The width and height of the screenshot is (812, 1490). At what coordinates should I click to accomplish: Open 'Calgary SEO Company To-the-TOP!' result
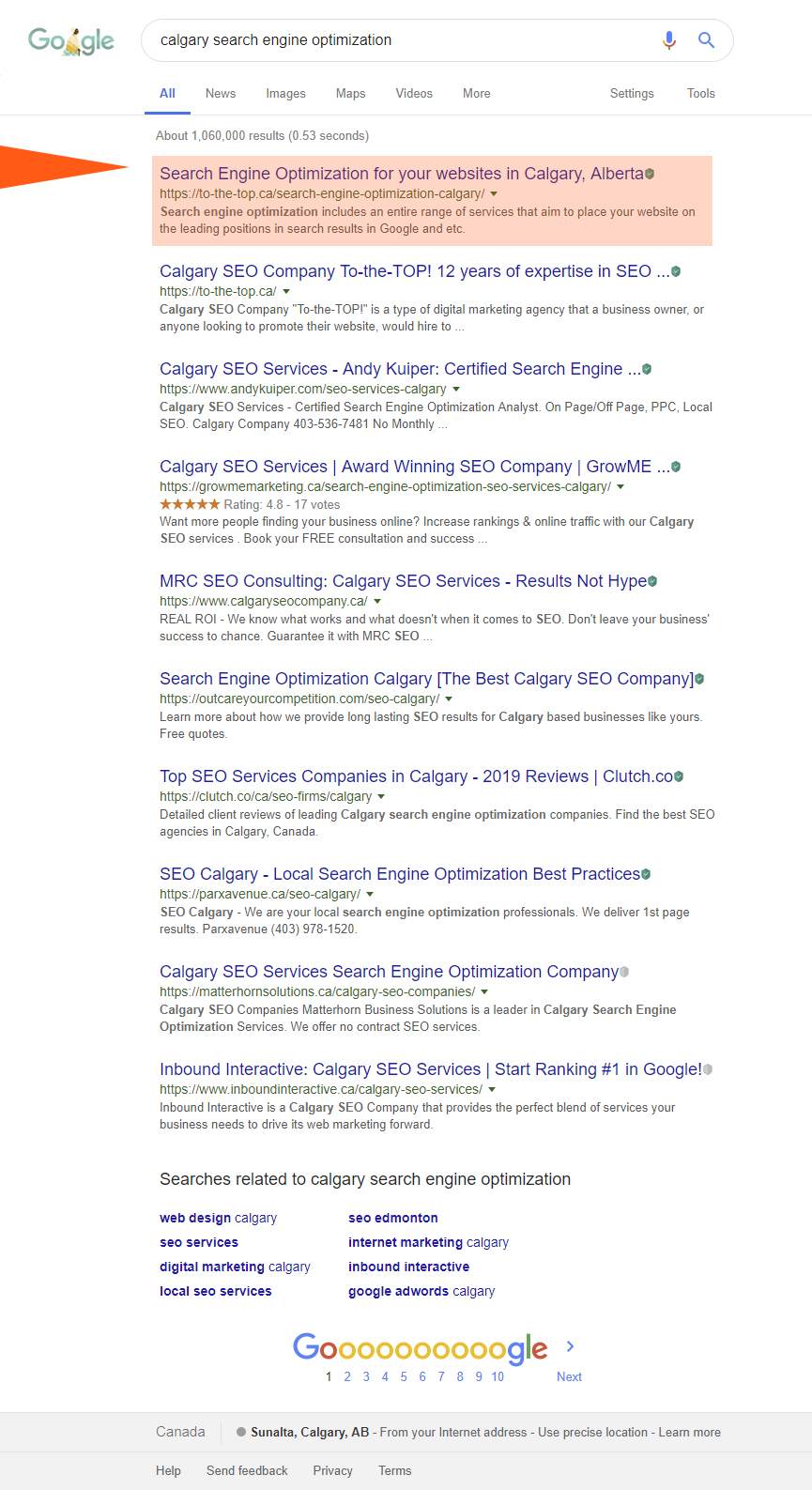pyautogui.click(x=415, y=271)
